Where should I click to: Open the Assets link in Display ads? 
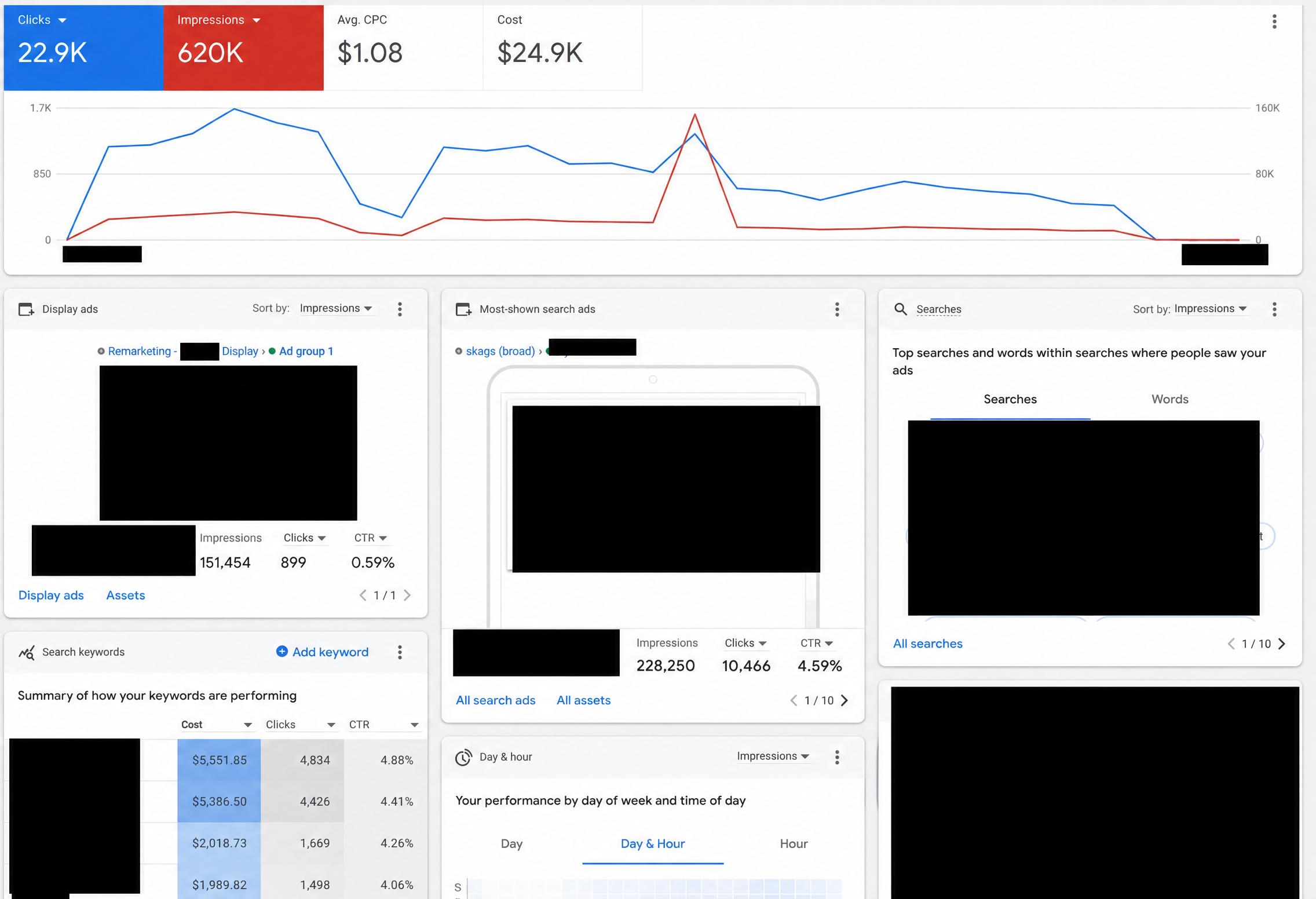click(x=126, y=595)
